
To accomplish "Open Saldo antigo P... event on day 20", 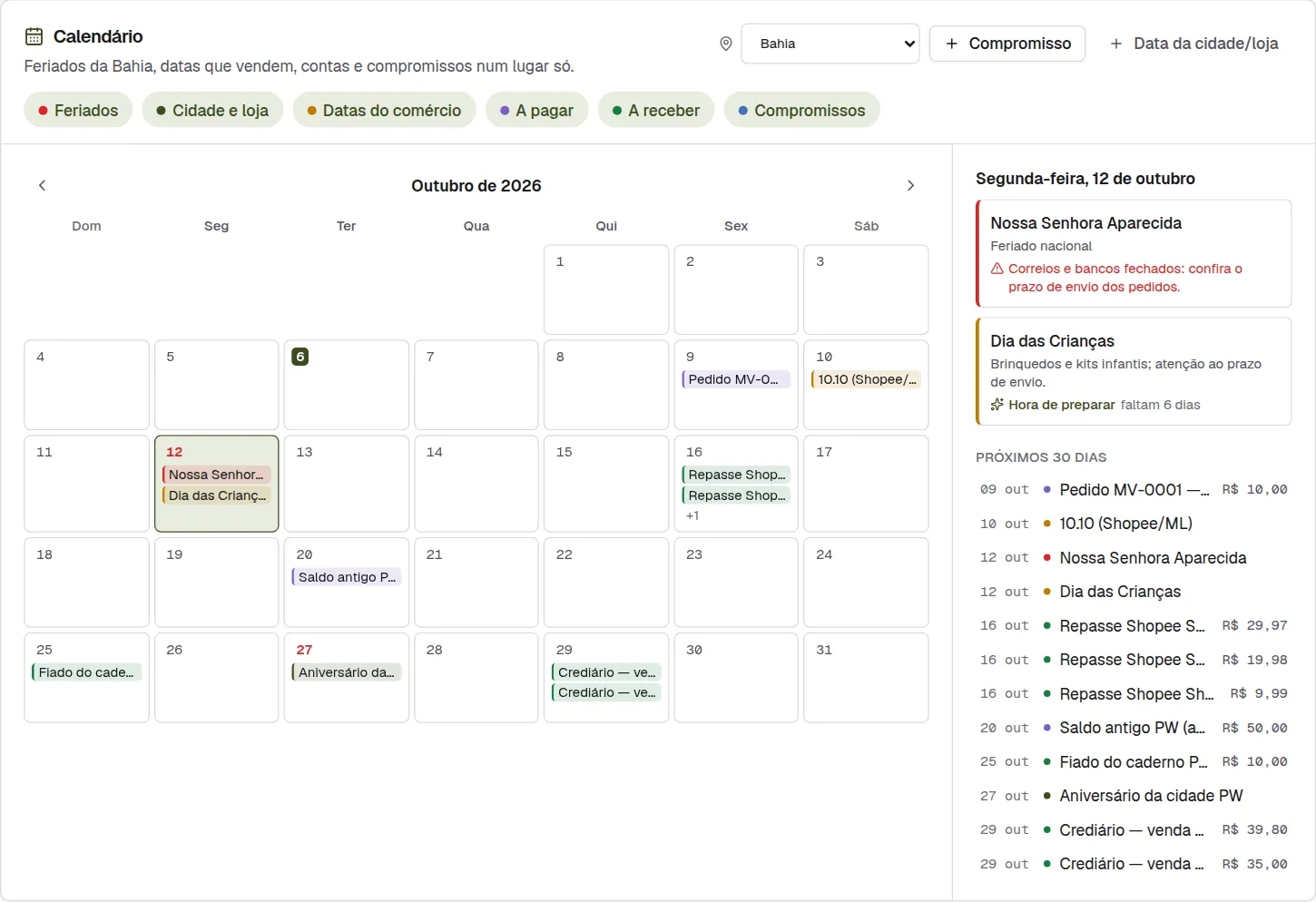I will click(346, 577).
